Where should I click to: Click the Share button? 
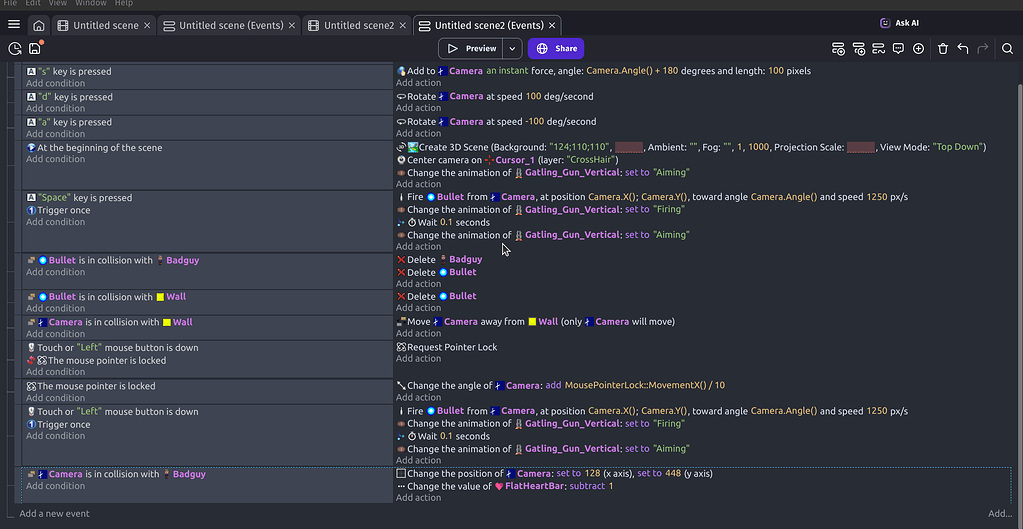[556, 48]
